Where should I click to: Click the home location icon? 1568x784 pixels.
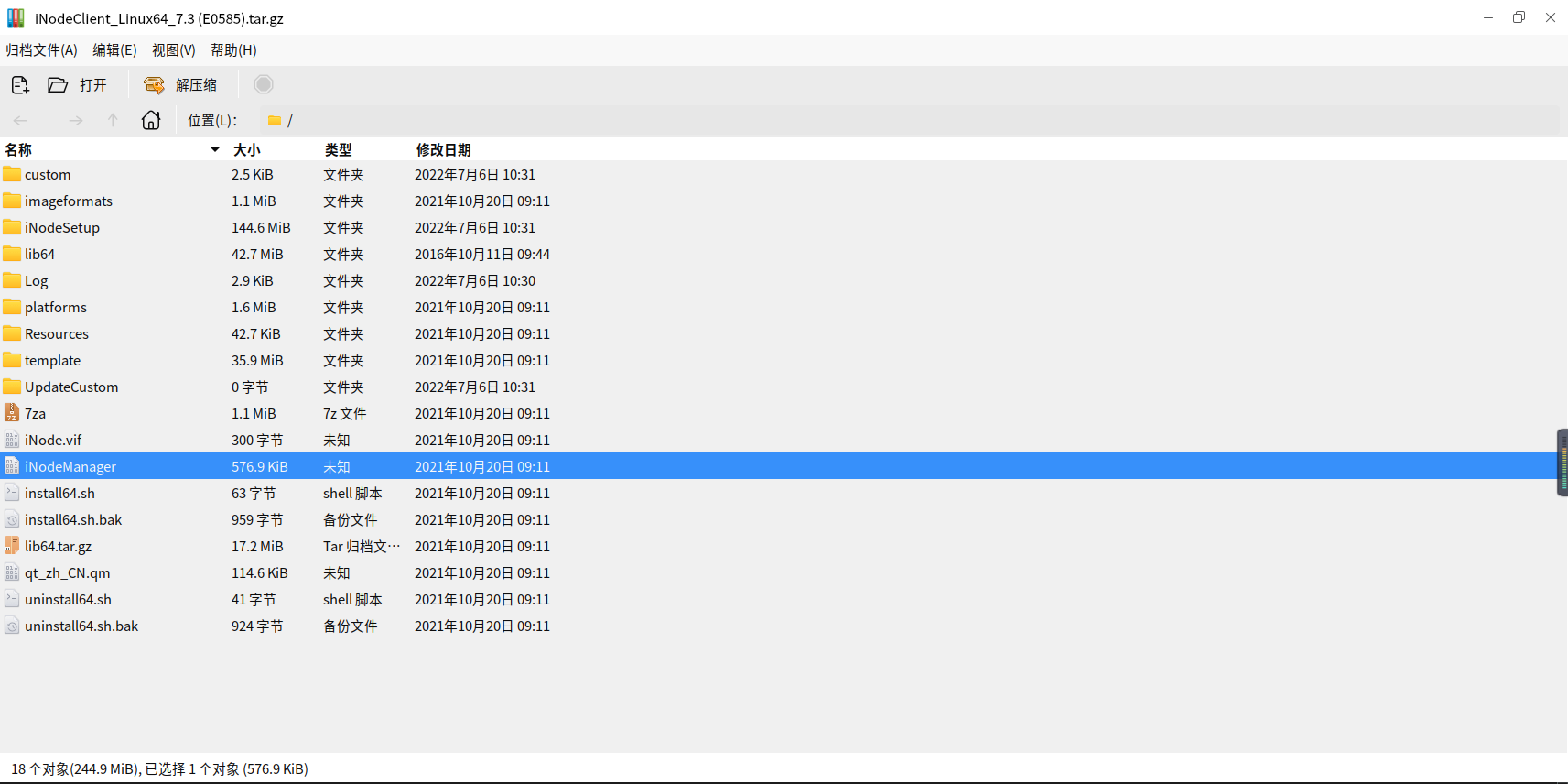[x=151, y=120]
